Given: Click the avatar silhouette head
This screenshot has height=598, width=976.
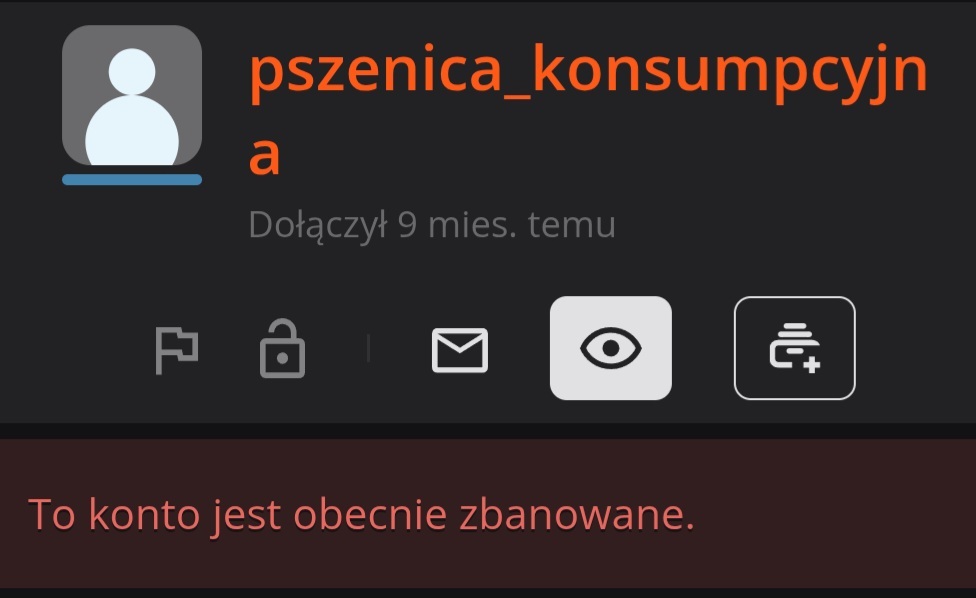Looking at the screenshot, I should pyautogui.click(x=132, y=71).
